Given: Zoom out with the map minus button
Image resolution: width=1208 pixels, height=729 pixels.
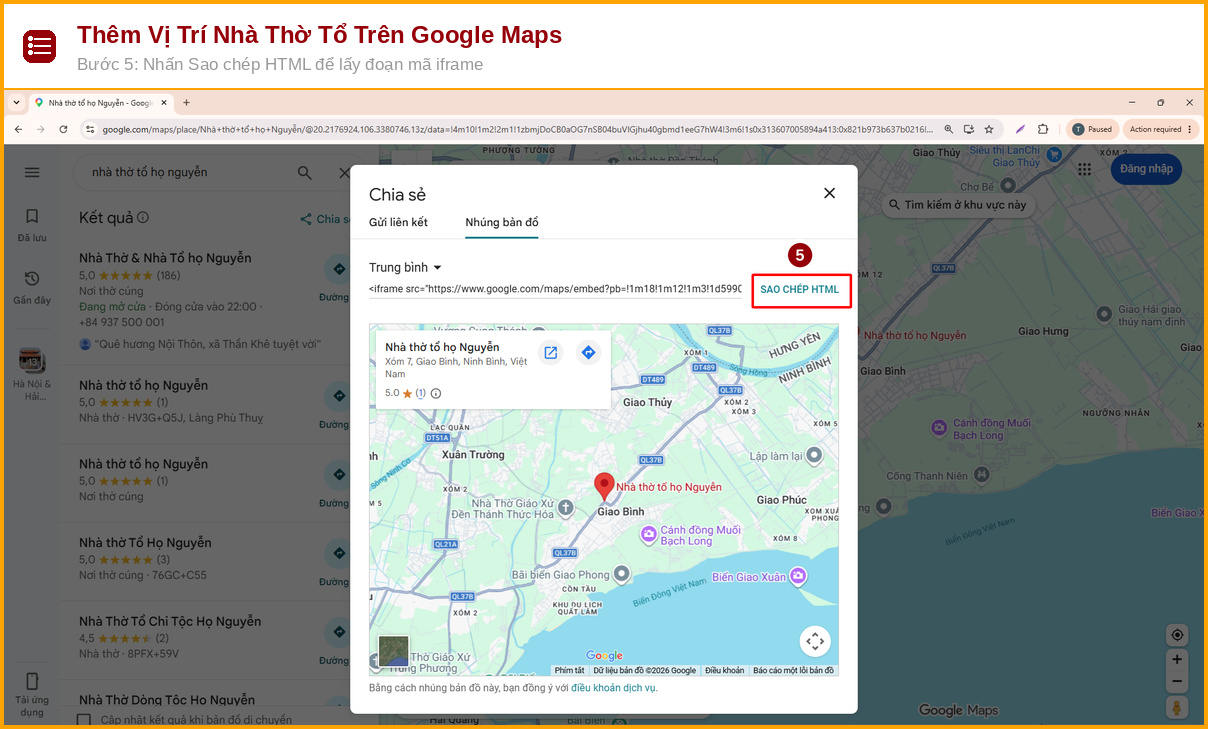Looking at the screenshot, I should click(x=1177, y=682).
